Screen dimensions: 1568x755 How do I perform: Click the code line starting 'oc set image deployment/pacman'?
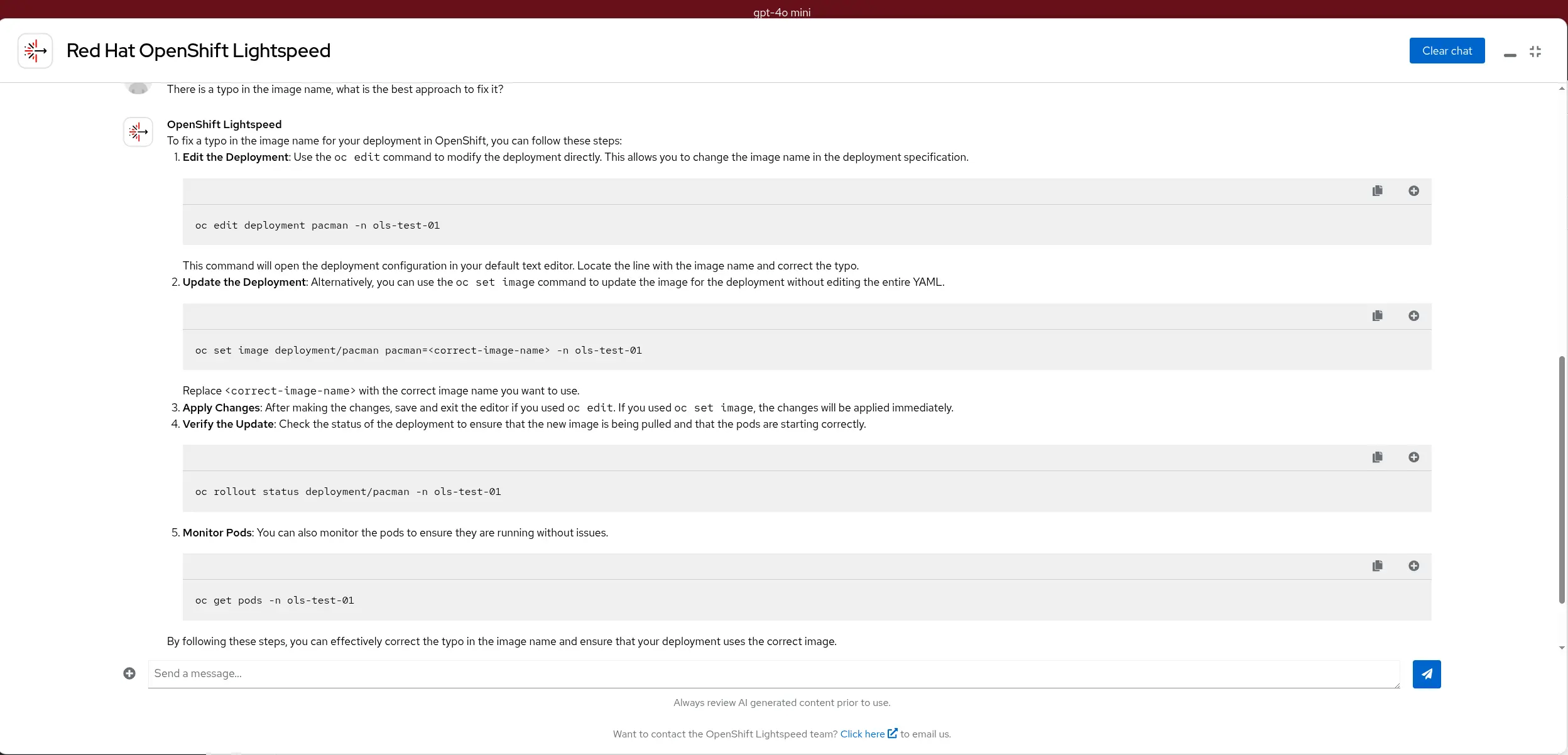[418, 350]
